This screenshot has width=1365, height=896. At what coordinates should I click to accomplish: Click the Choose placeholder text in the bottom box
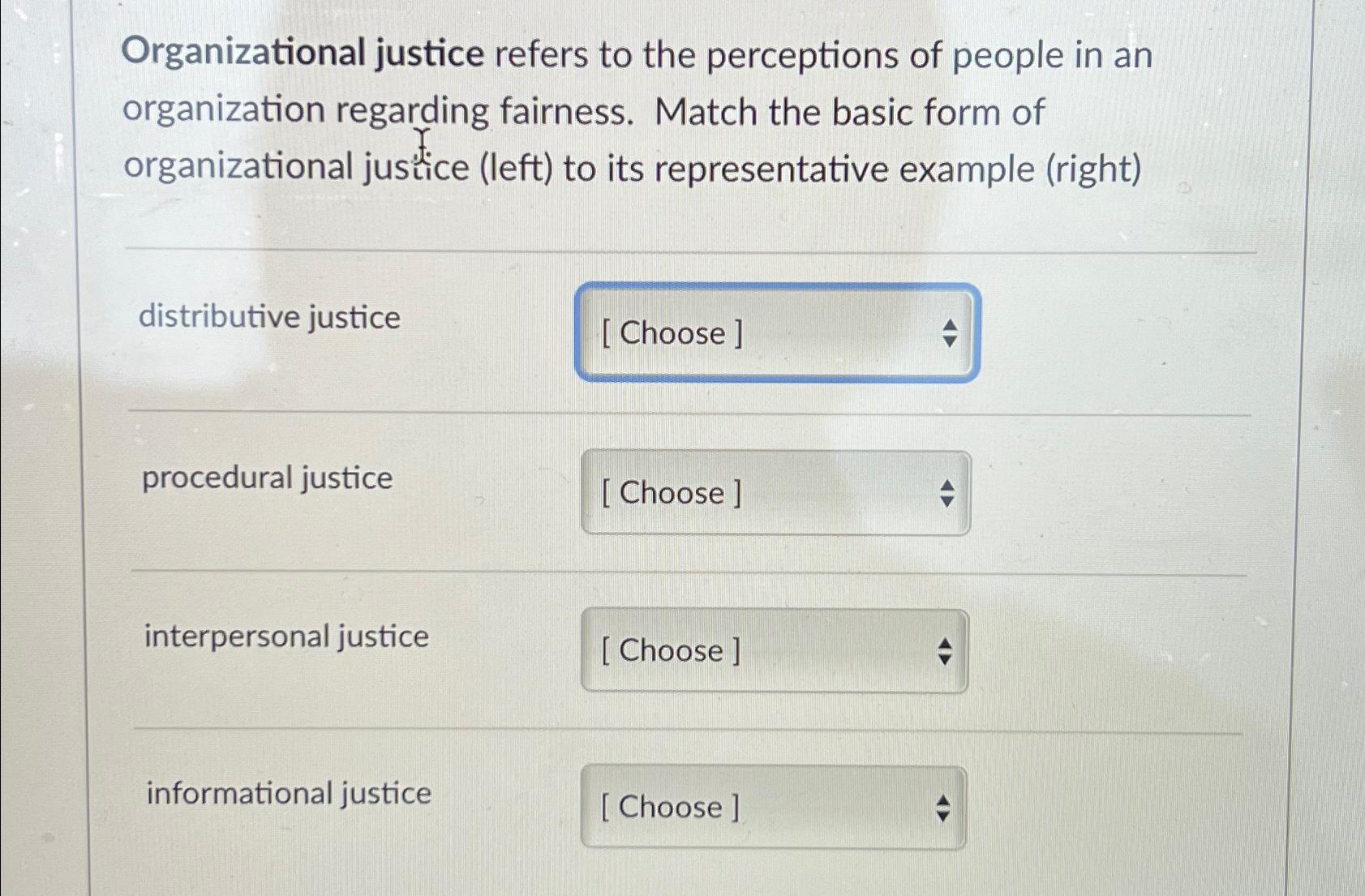[x=670, y=807]
